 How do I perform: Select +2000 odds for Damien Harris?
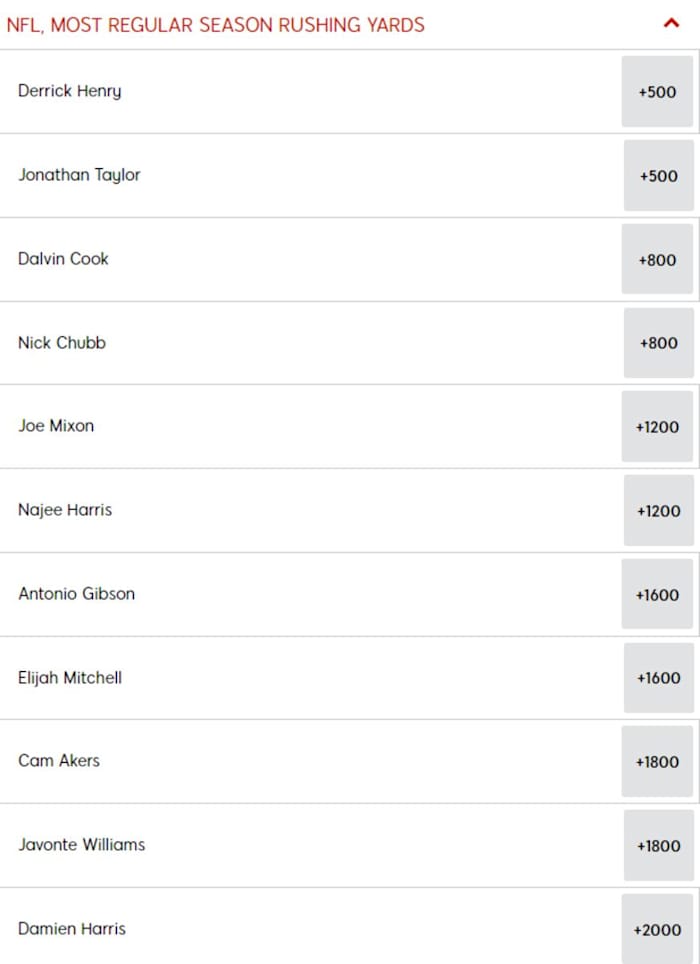coord(658,928)
